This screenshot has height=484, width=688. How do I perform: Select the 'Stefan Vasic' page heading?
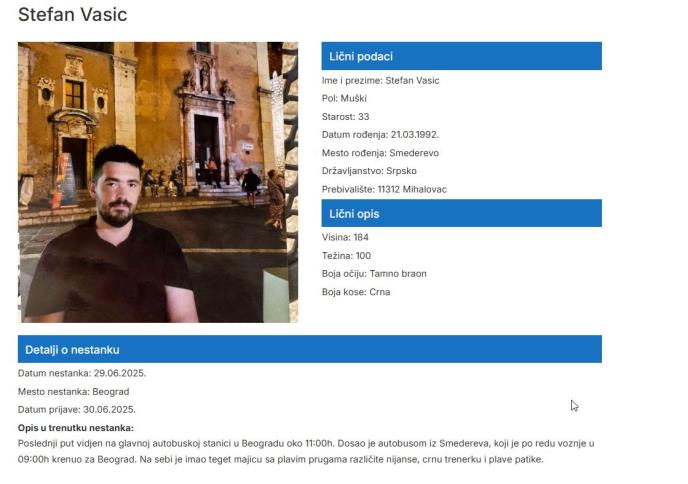[72, 14]
